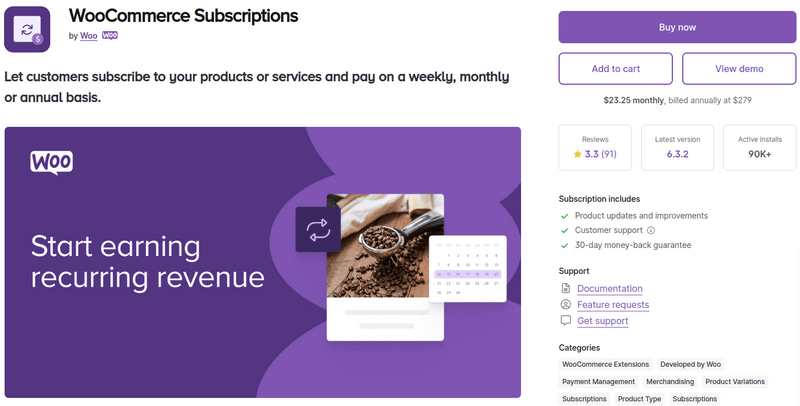This screenshot has height=406, width=800.
Task: Click the reviews star rating icon
Action: (x=578, y=155)
